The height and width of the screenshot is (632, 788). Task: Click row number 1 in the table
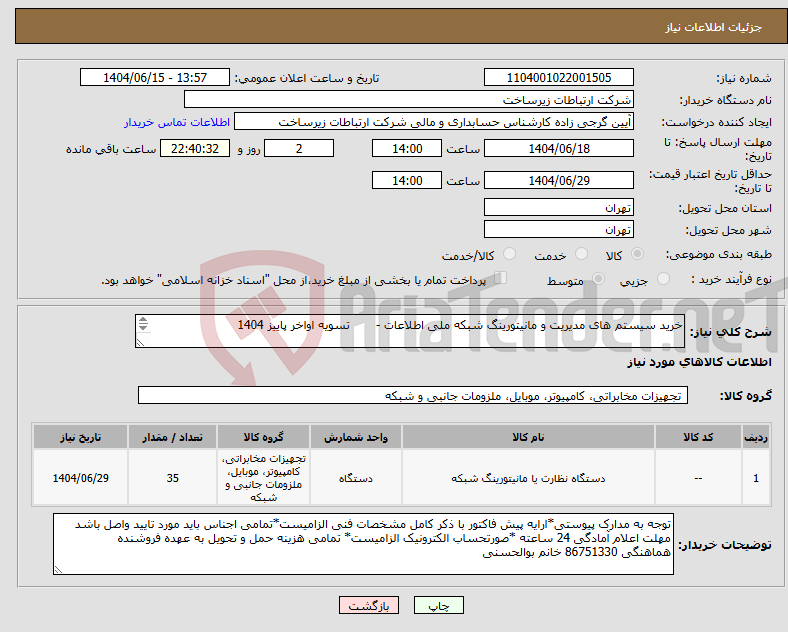coord(756,478)
